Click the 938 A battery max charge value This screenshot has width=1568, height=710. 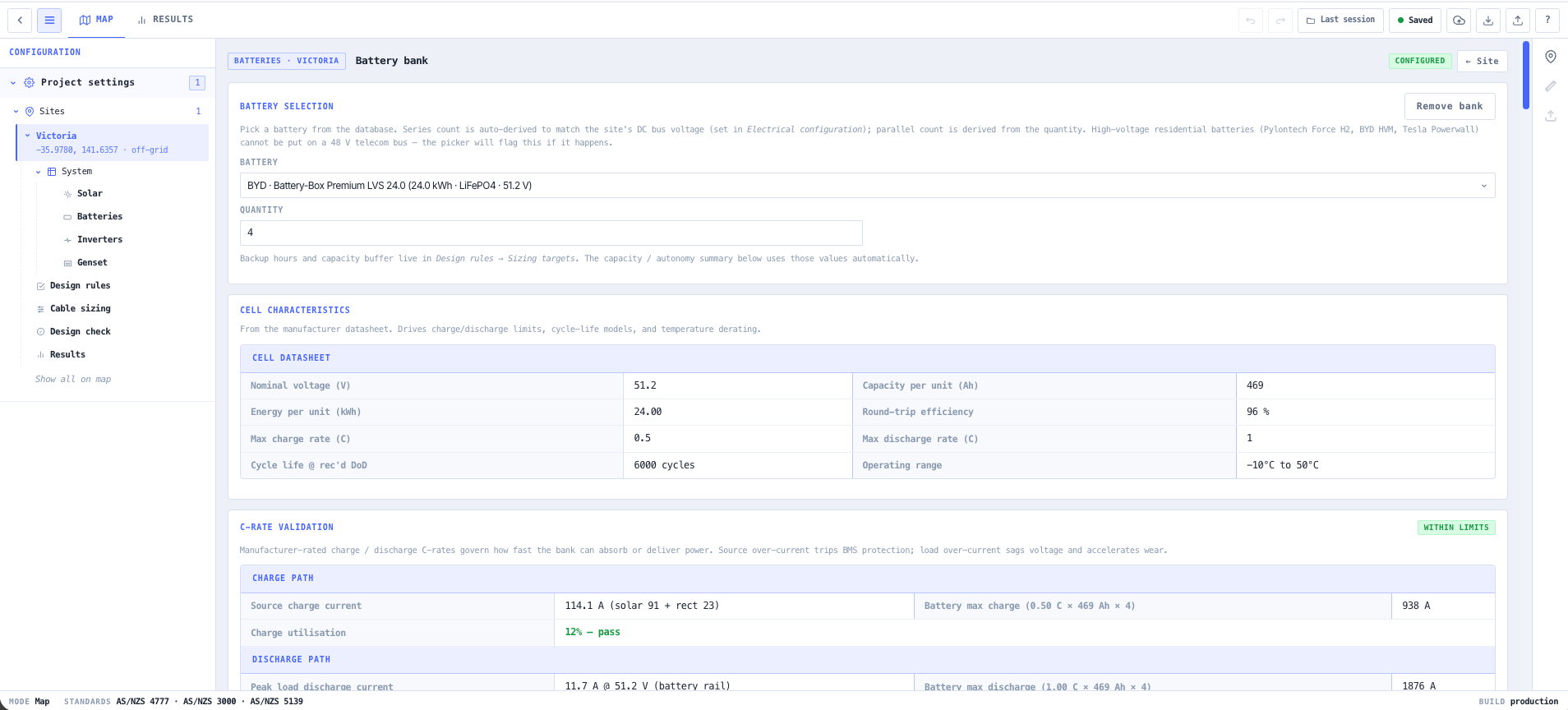click(1416, 606)
